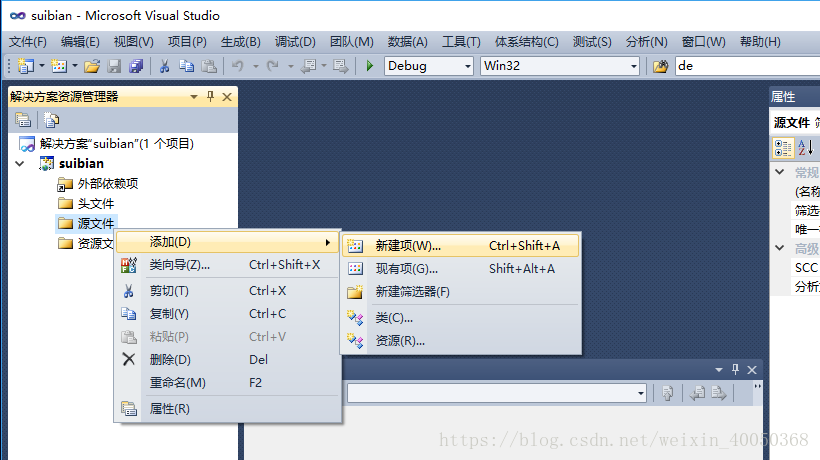Click the Find in Files folder icon

click(x=660, y=66)
